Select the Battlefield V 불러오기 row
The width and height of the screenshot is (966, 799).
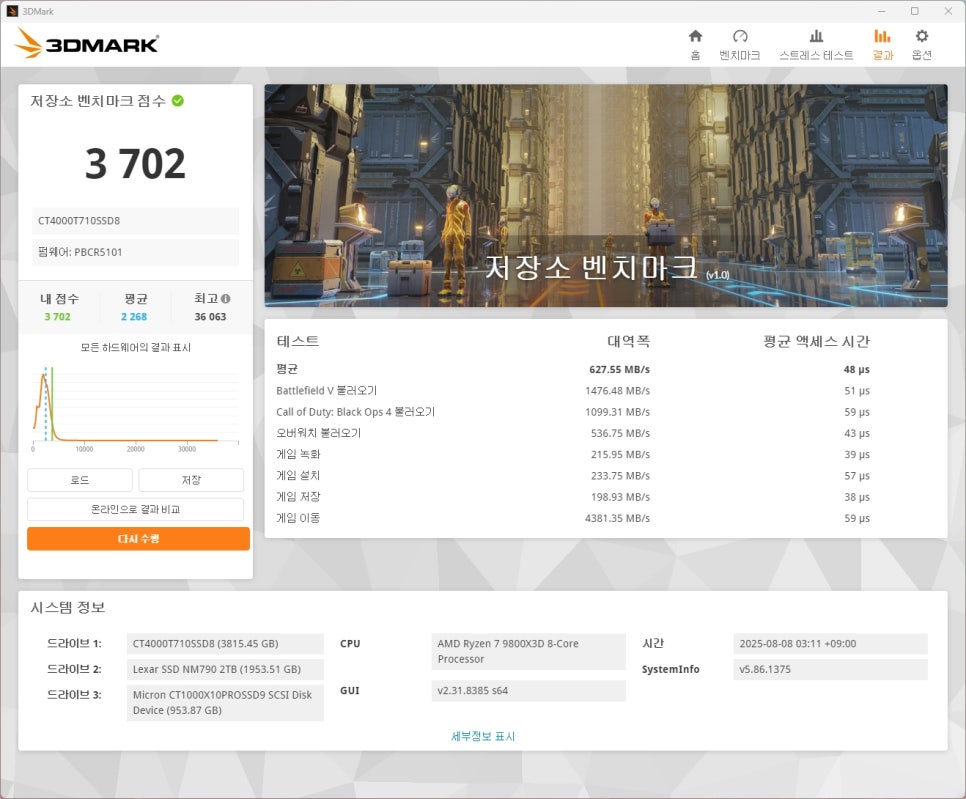click(x=573, y=391)
